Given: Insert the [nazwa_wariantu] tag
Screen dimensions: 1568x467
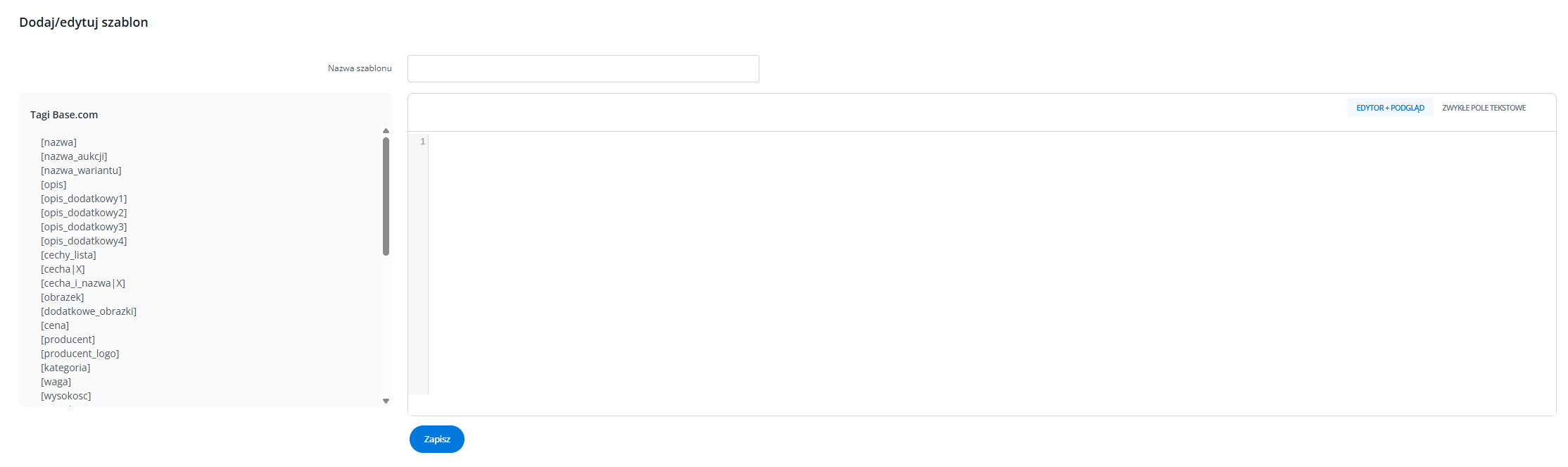Looking at the screenshot, I should (x=81, y=170).
